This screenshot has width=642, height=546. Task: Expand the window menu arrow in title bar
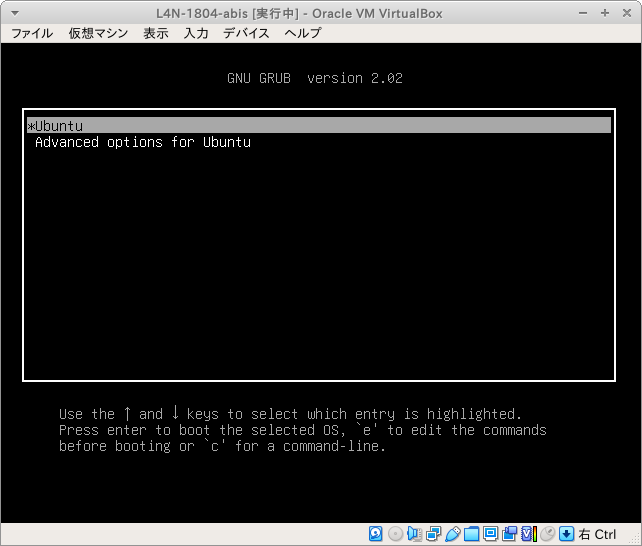click(x=11, y=13)
